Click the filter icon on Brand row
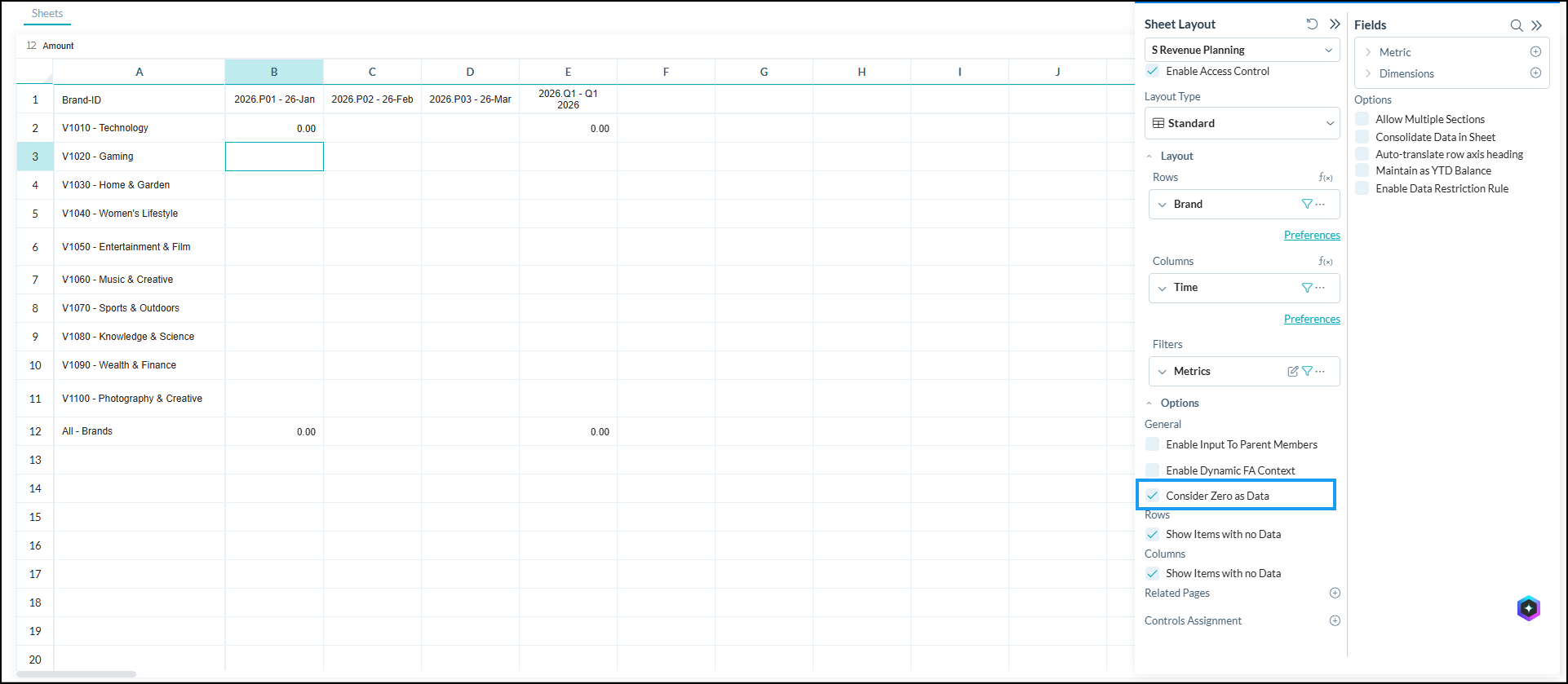Image resolution: width=1568 pixels, height=684 pixels. (1307, 204)
